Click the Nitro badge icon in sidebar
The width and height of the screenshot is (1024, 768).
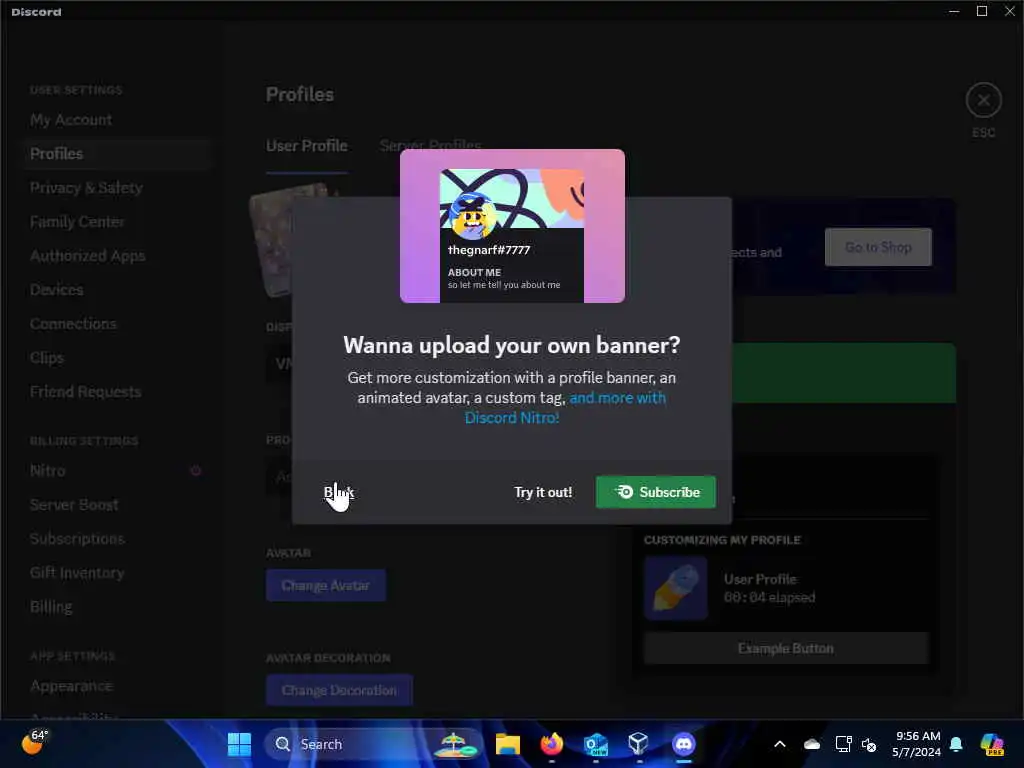(x=195, y=470)
